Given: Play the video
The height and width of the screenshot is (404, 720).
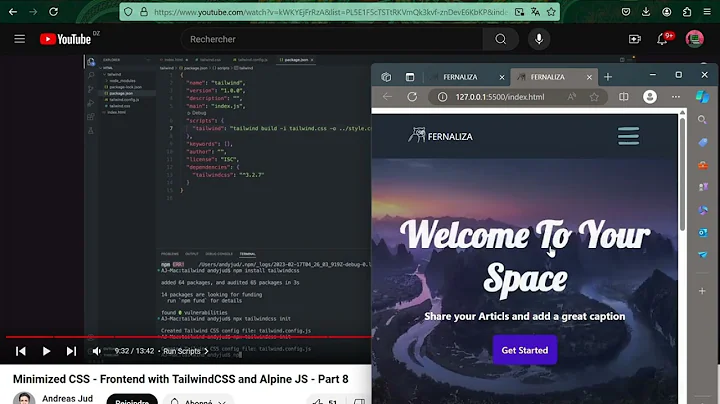Looking at the screenshot, I should coord(46,351).
